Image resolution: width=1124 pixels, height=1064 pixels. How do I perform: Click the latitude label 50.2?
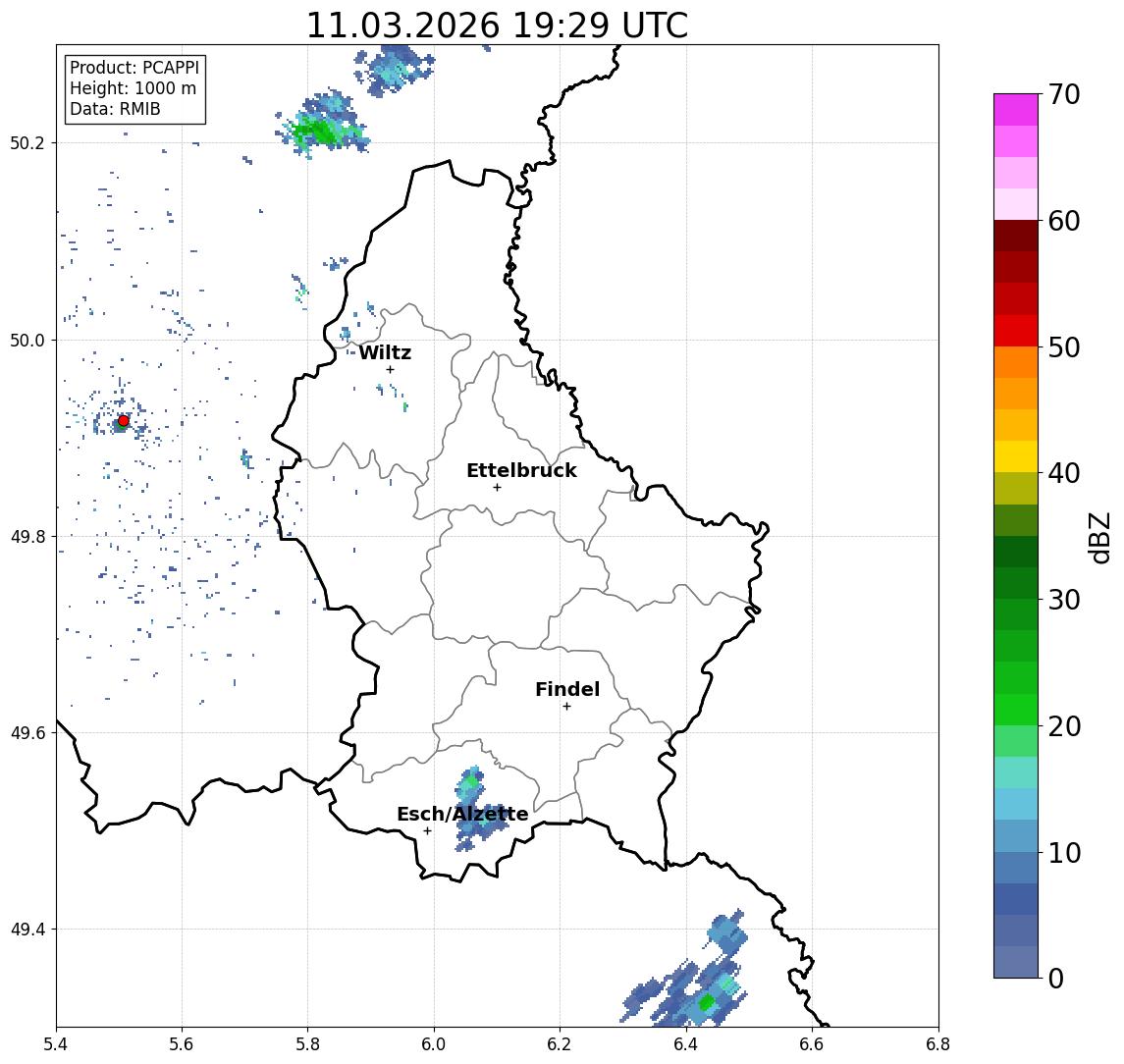coord(27,142)
